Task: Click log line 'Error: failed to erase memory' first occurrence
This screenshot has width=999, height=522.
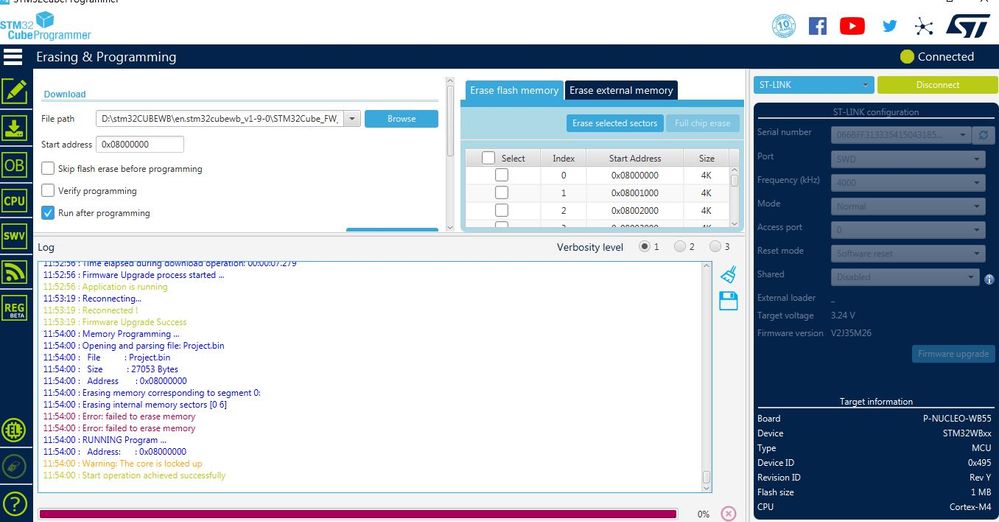Action: point(119,416)
